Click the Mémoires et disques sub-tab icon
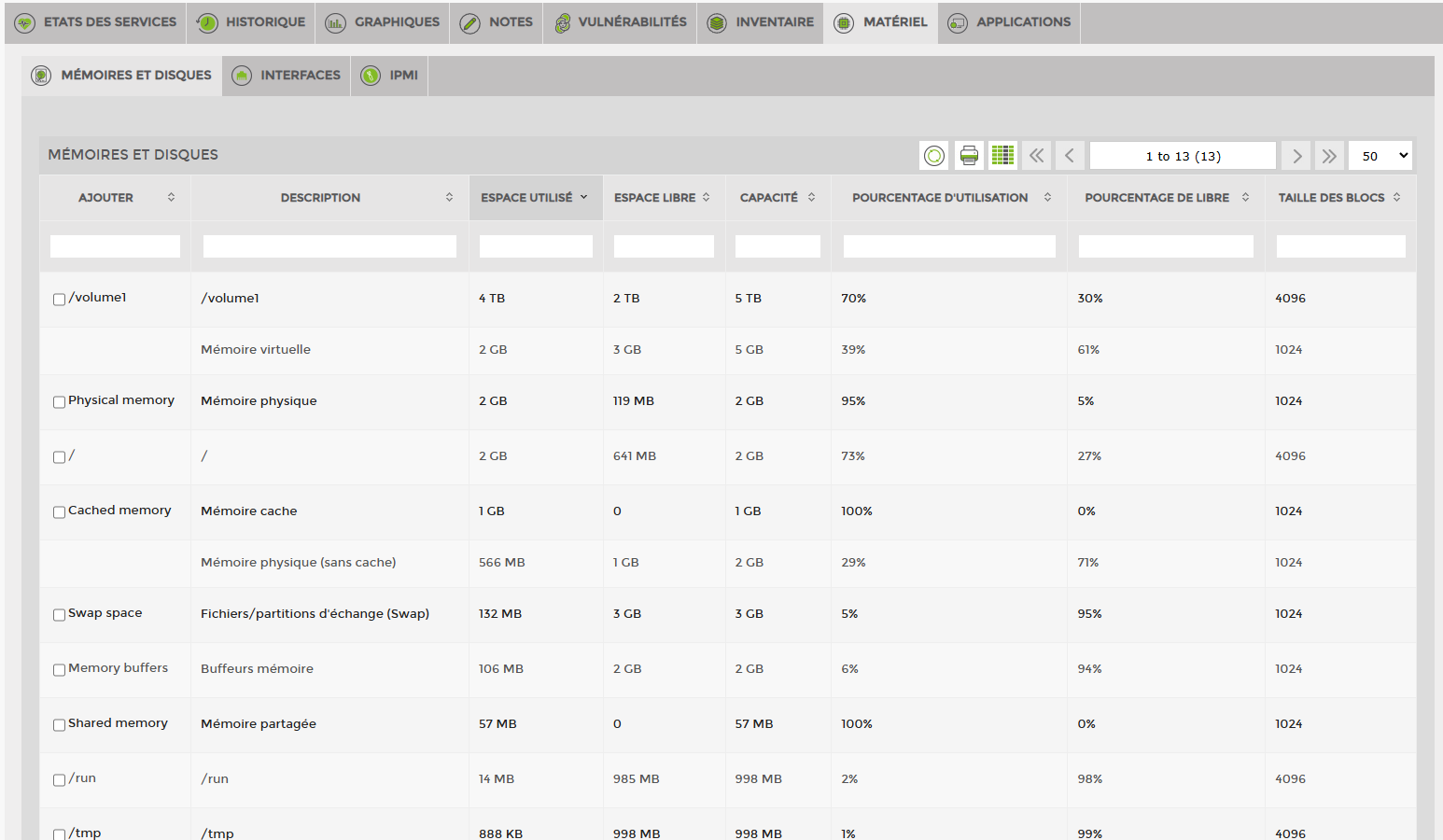The width and height of the screenshot is (1443, 840). click(41, 76)
